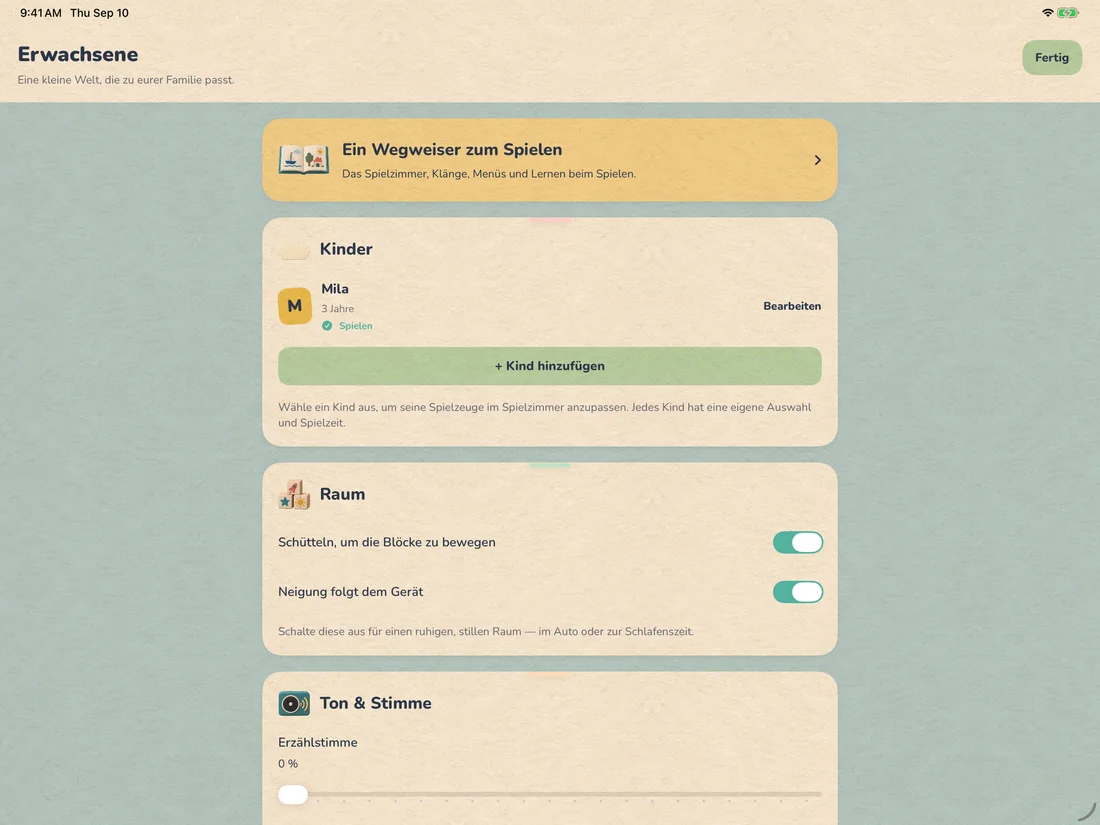Tap the Fertig button
The height and width of the screenshot is (825, 1100).
pos(1052,58)
